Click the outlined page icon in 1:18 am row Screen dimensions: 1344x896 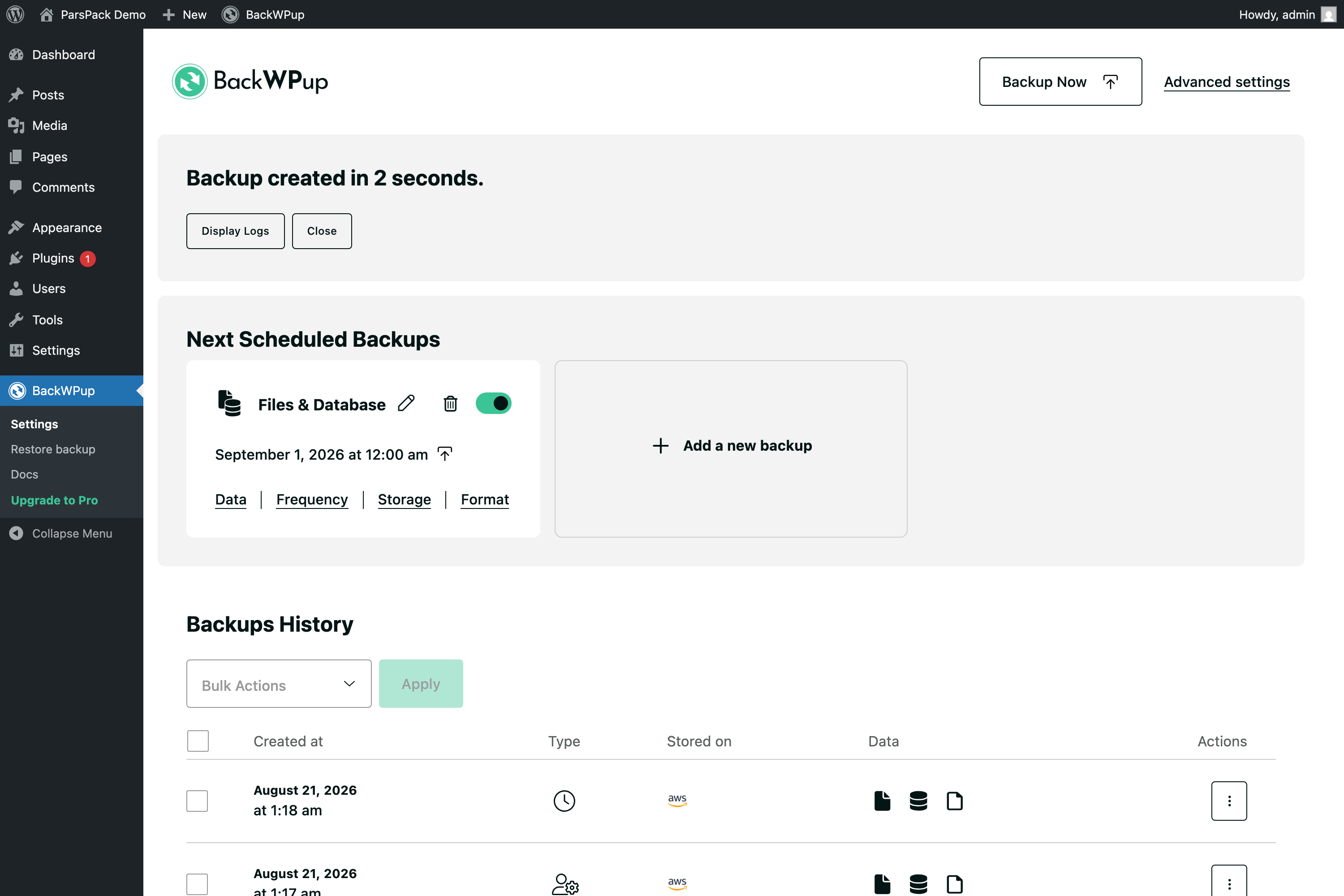click(x=954, y=801)
